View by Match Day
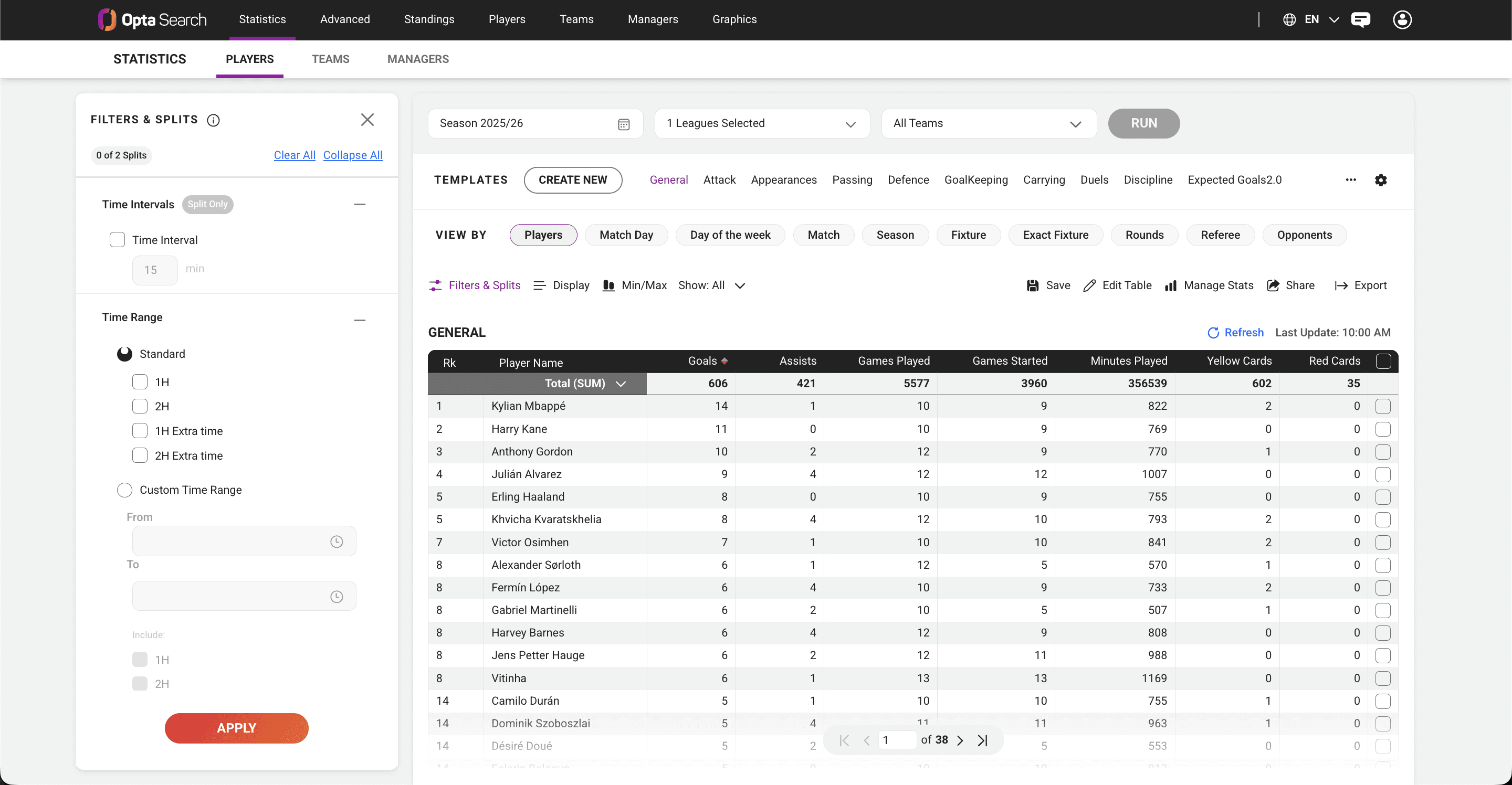 click(626, 235)
